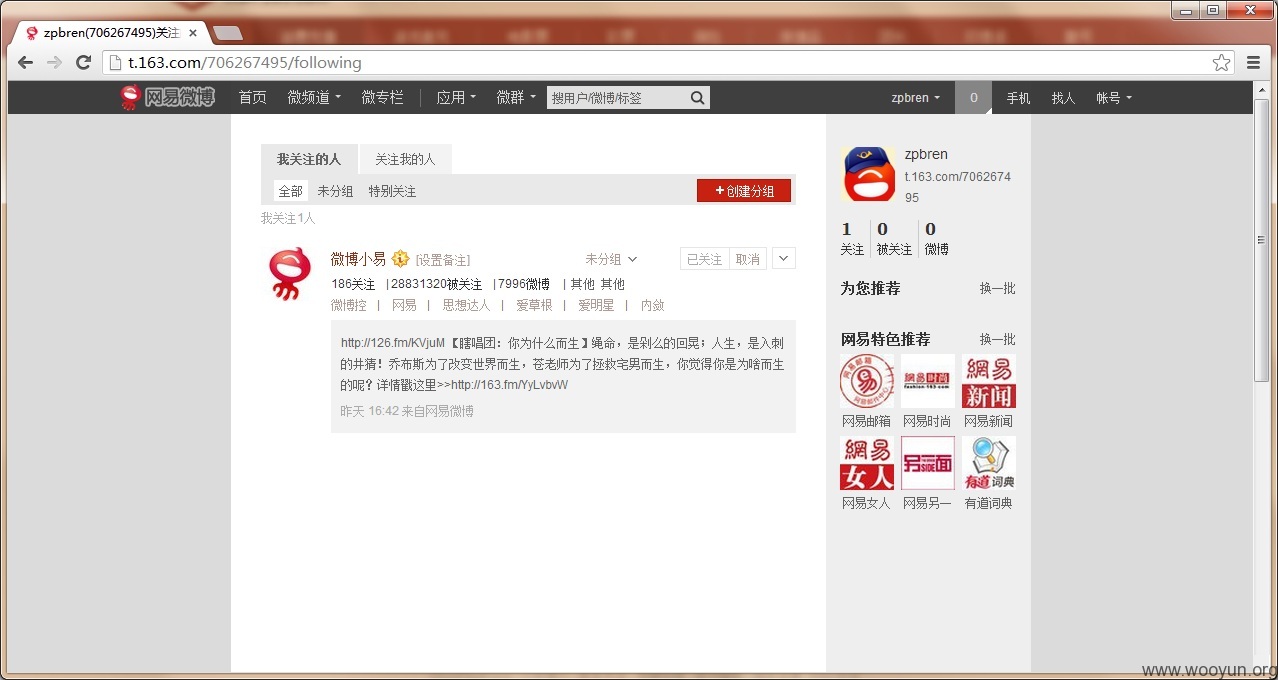Open the http://126.fm/KVjuM link
Screen dimensions: 1278x680
point(393,342)
